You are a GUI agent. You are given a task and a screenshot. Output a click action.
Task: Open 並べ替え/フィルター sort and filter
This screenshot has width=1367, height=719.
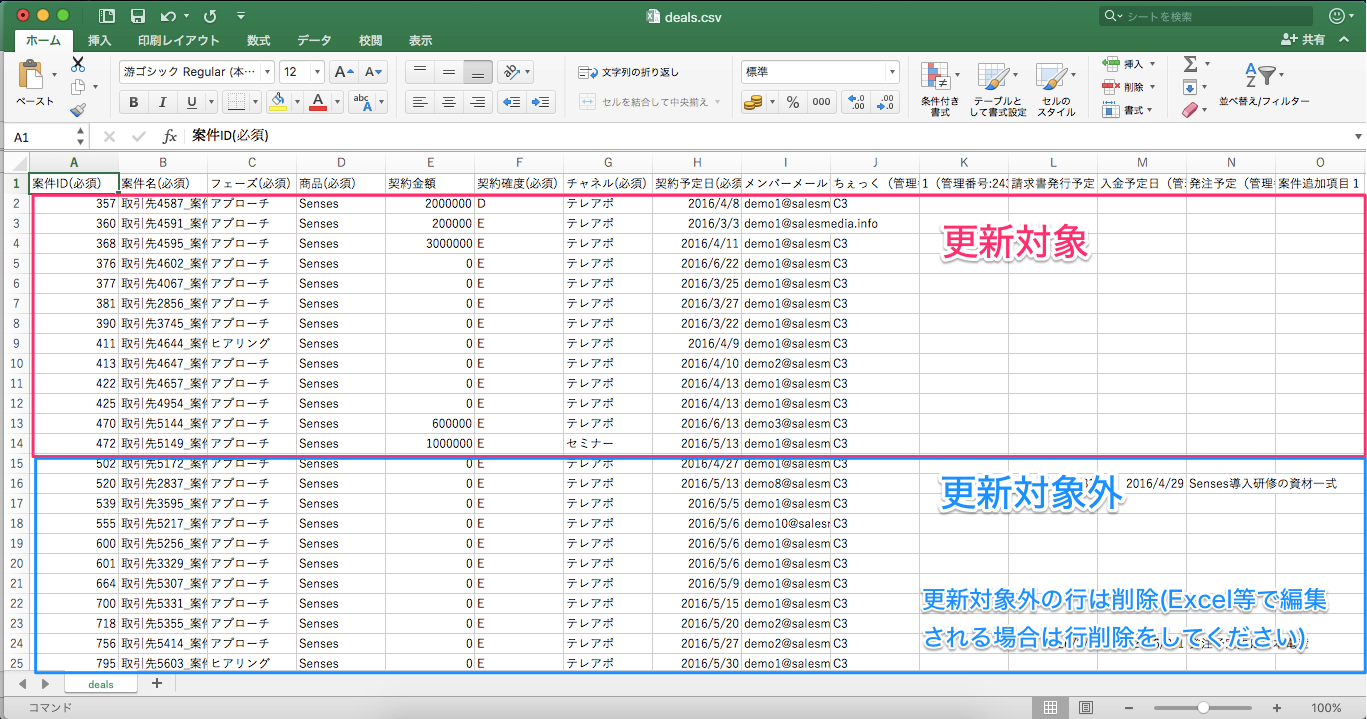click(x=1264, y=85)
